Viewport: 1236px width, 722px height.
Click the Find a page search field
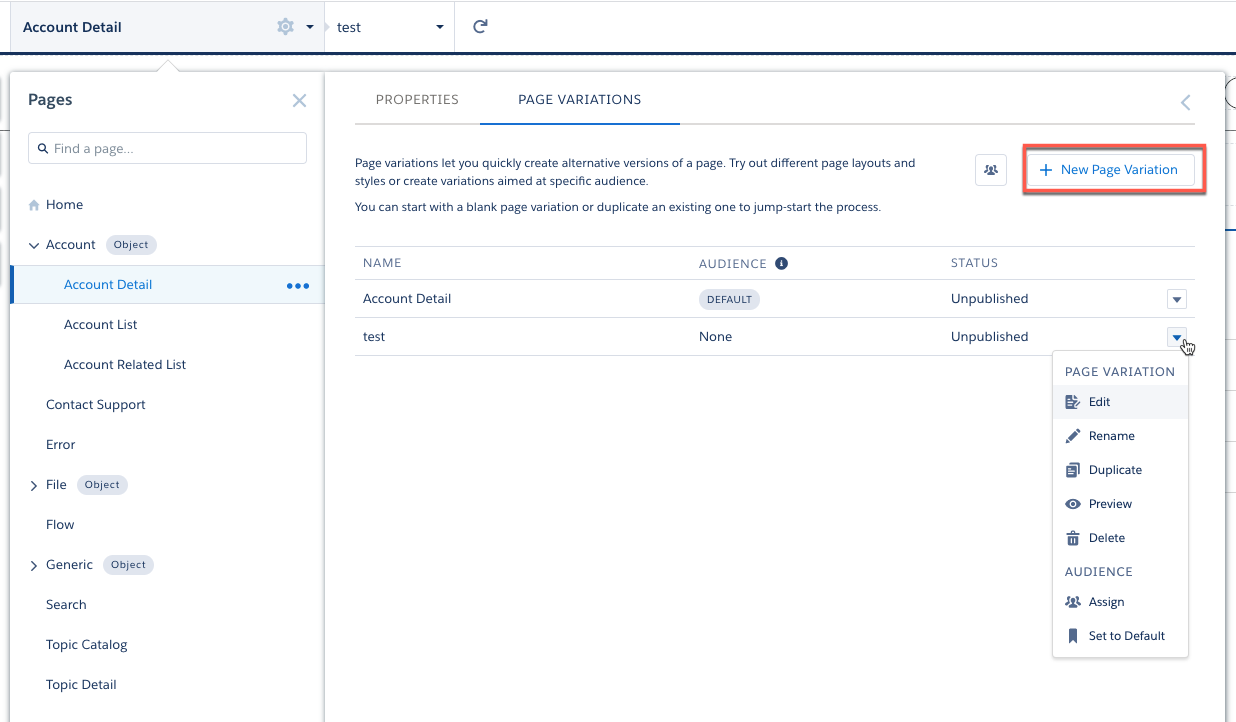167,149
